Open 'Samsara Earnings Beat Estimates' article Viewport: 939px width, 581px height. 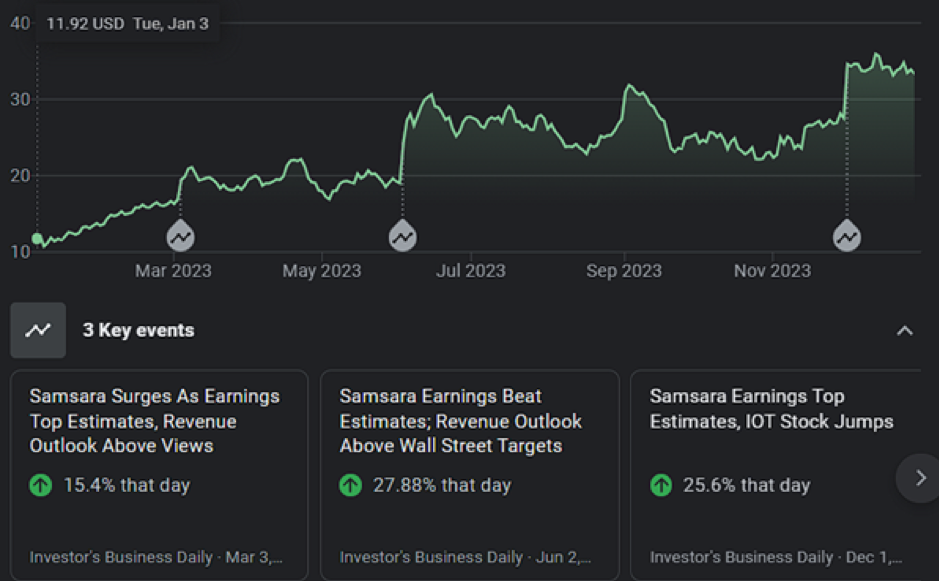[x=461, y=421]
